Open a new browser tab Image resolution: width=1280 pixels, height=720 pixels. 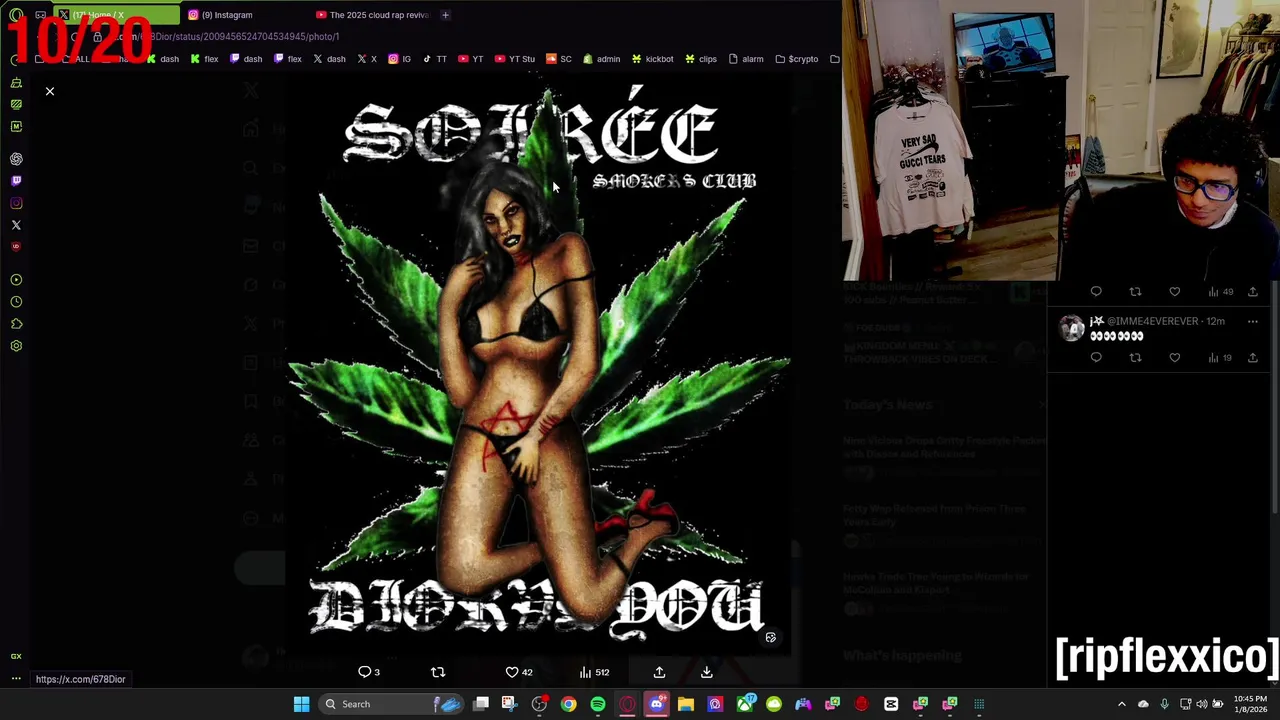[445, 15]
